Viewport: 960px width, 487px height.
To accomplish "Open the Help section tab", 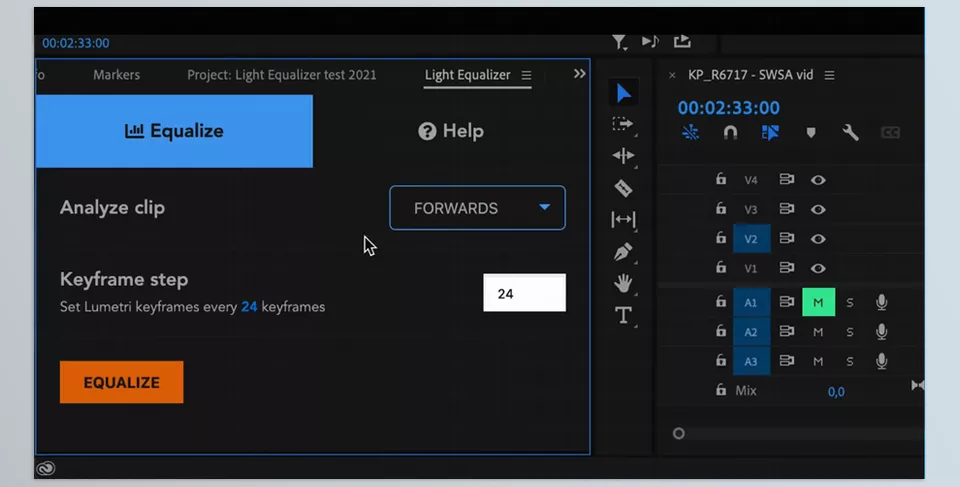I will click(451, 131).
